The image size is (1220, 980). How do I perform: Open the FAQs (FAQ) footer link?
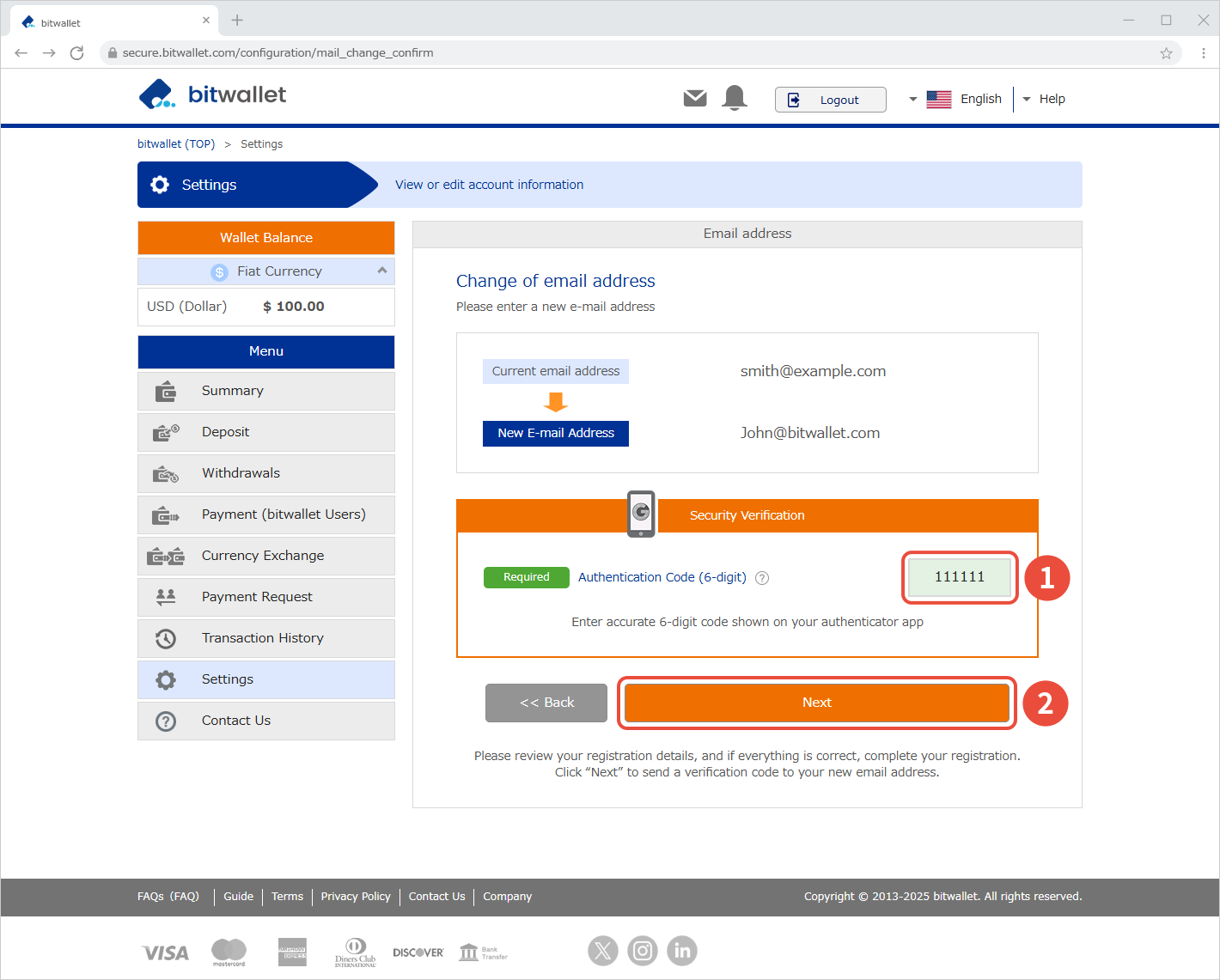pos(168,897)
